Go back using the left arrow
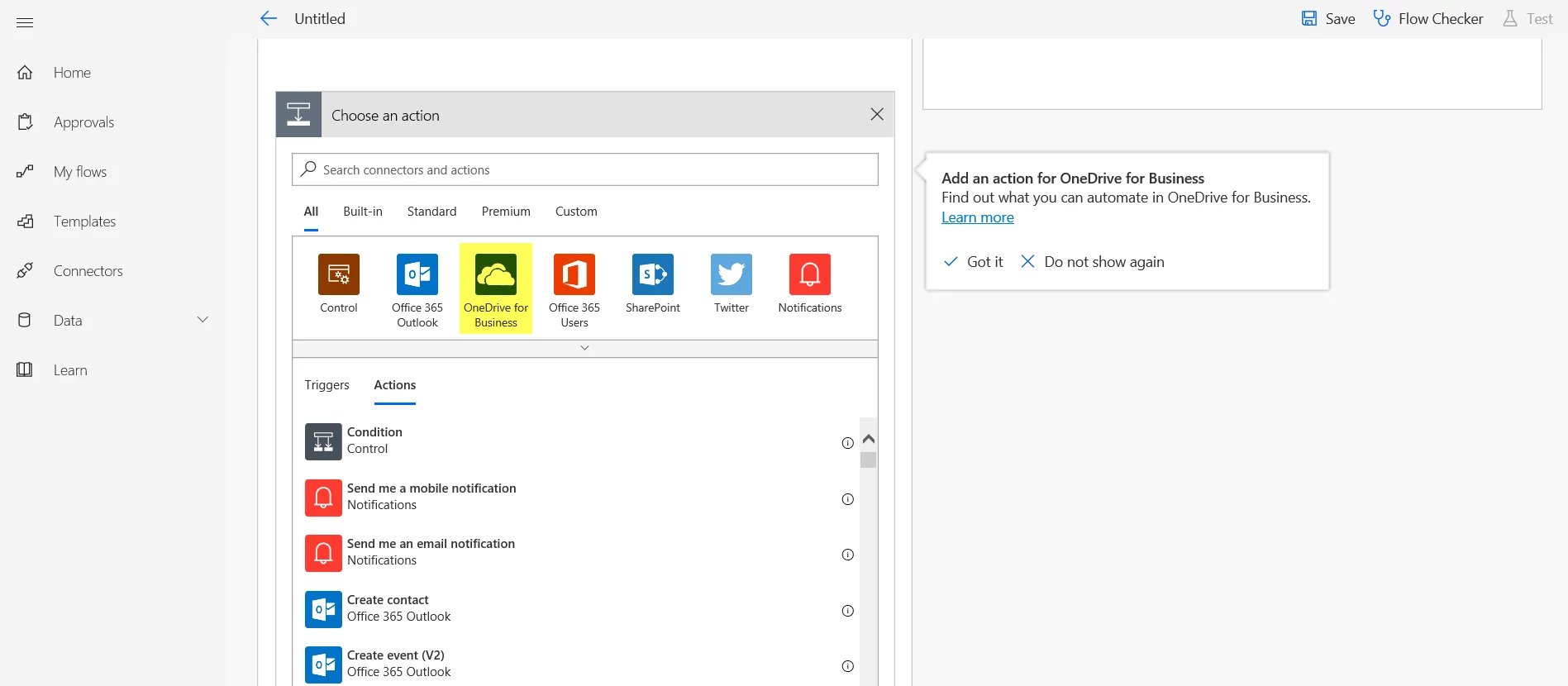 click(269, 18)
